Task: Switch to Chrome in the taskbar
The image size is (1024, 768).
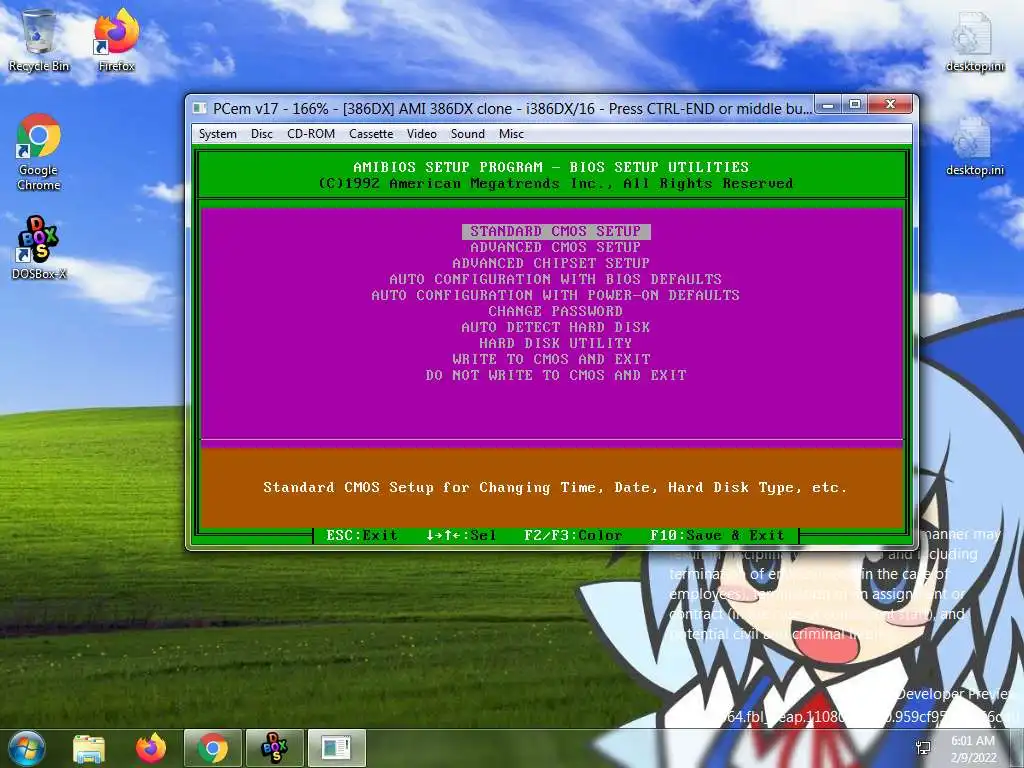Action: 213,748
